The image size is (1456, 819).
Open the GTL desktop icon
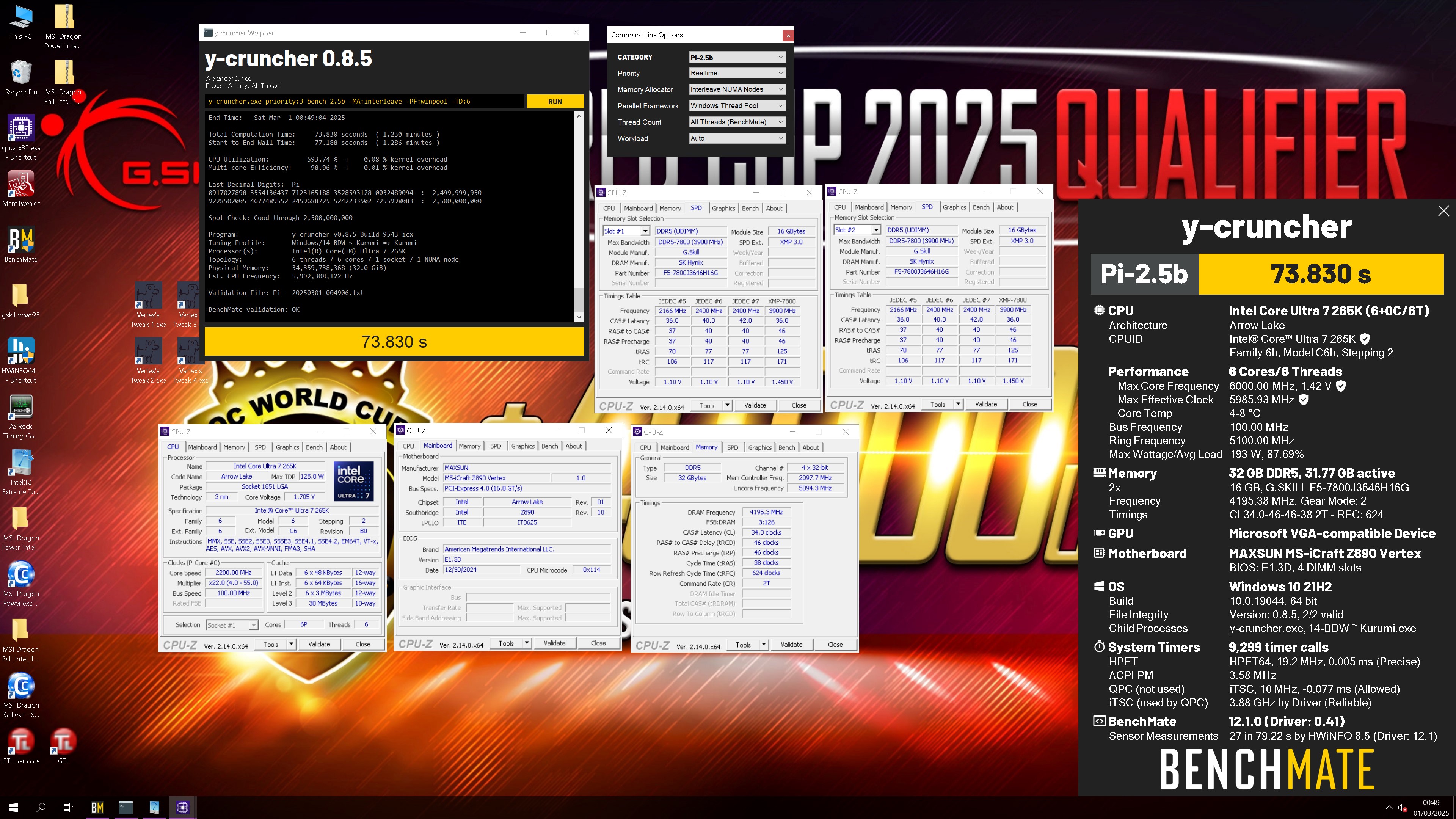pyautogui.click(x=63, y=746)
